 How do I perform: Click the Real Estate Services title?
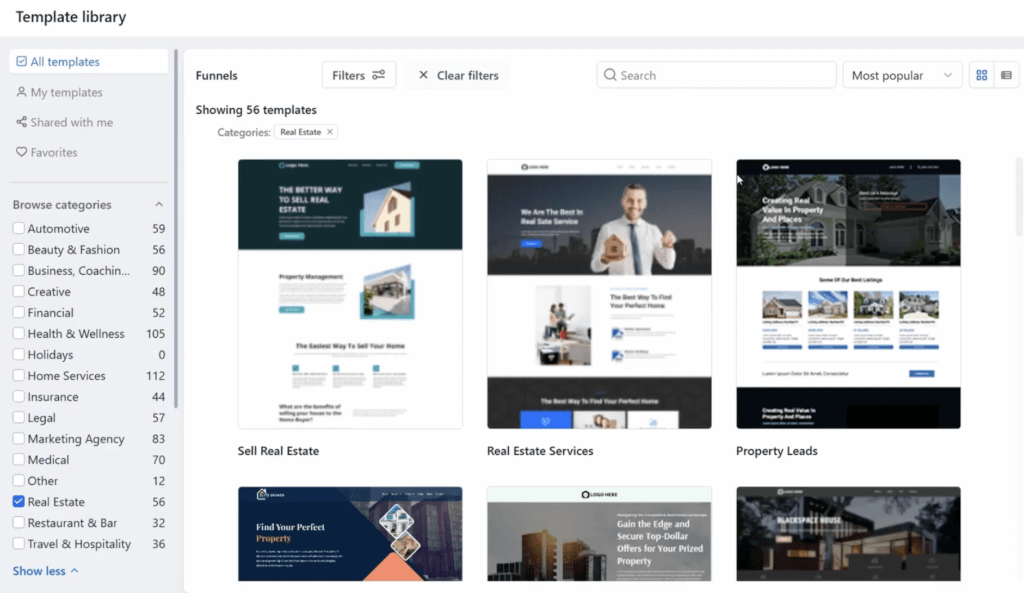coord(540,451)
